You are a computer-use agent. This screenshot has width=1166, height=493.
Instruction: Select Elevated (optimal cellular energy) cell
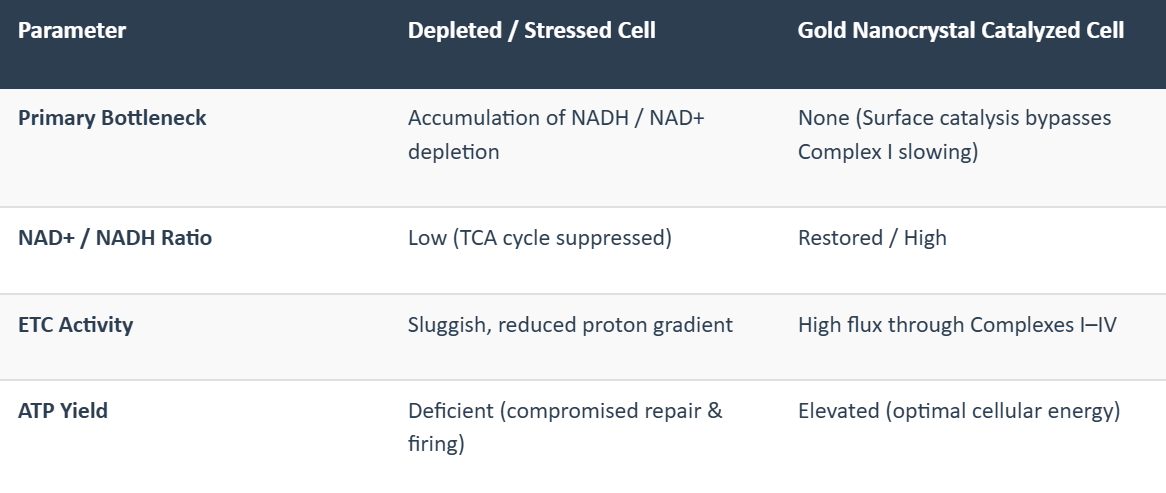tap(959, 410)
